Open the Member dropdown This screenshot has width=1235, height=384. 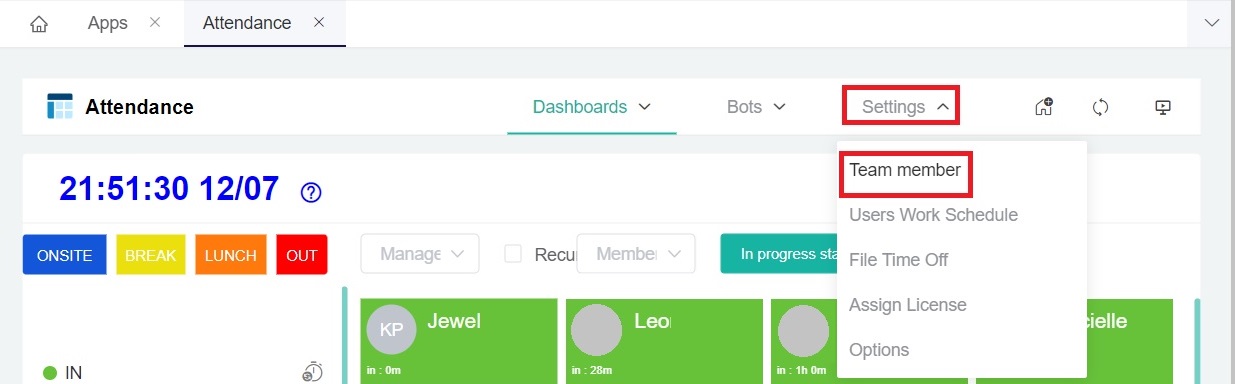coord(636,254)
